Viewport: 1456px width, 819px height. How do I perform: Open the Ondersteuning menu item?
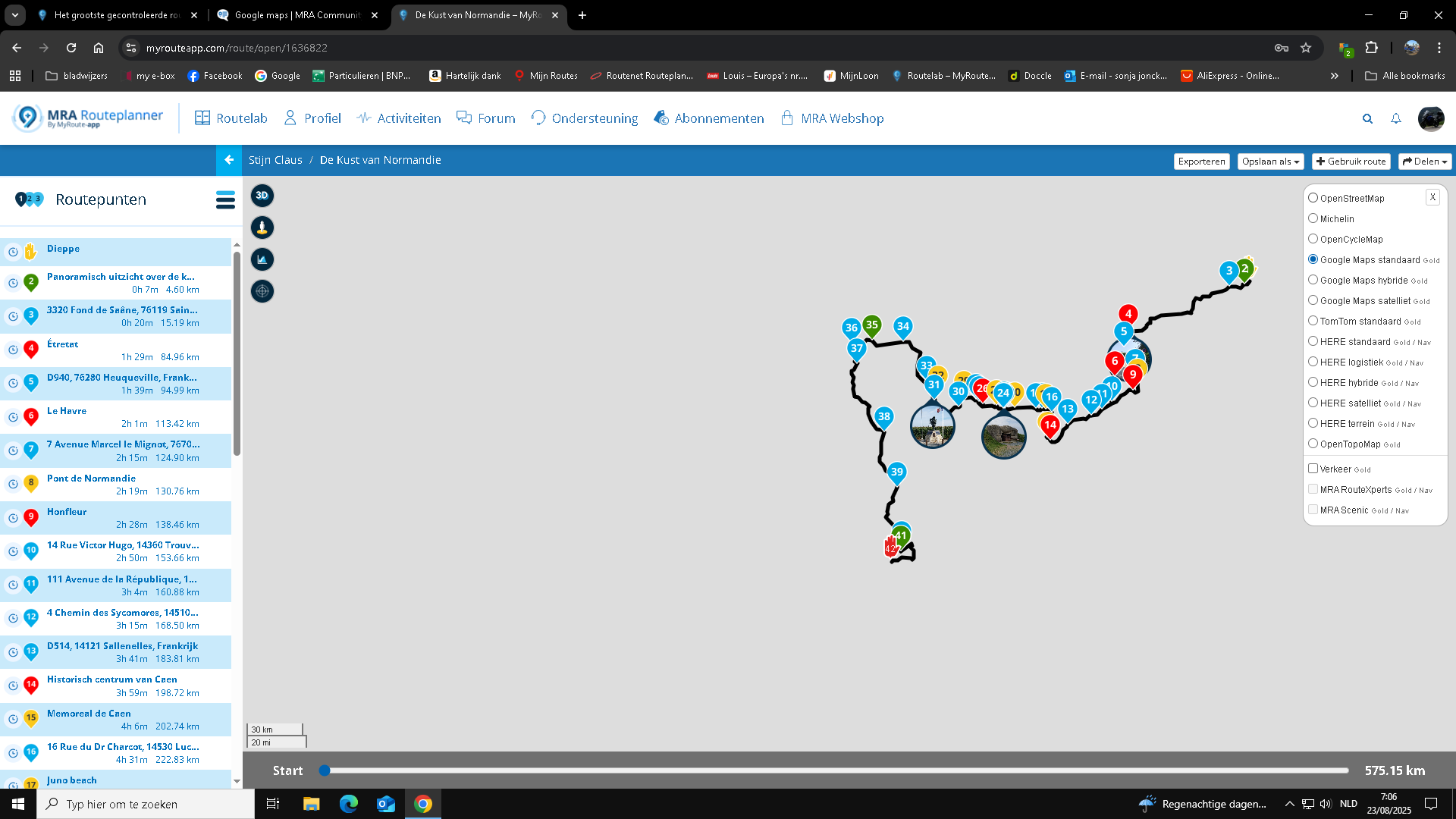click(585, 118)
